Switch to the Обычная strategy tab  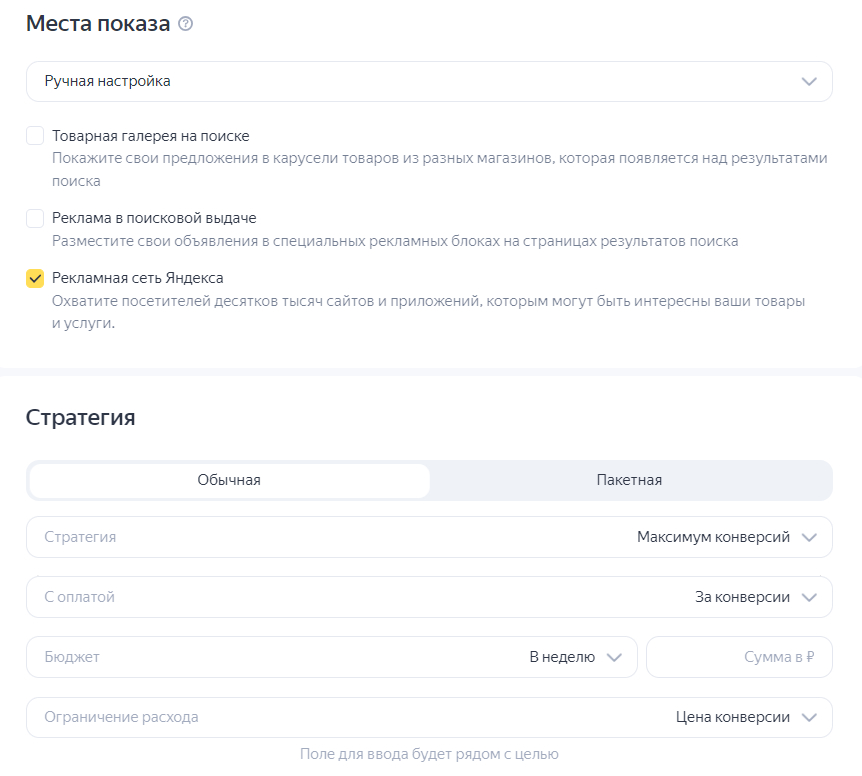coord(229,480)
